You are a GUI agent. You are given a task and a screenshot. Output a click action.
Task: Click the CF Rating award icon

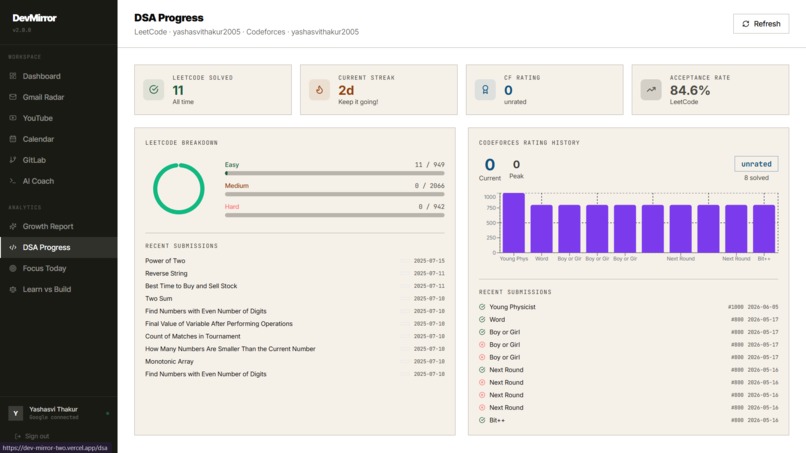[x=485, y=89]
